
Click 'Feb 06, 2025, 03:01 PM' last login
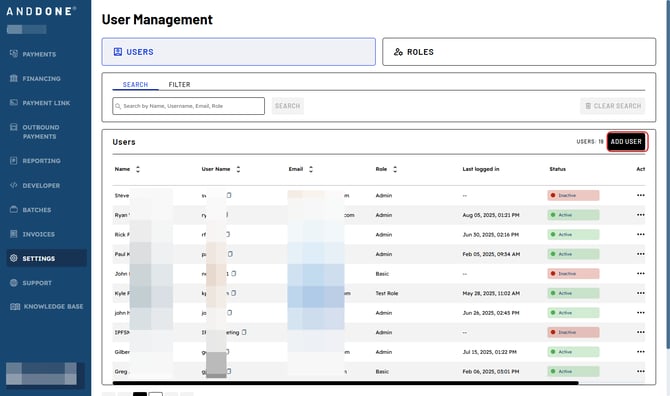491,372
